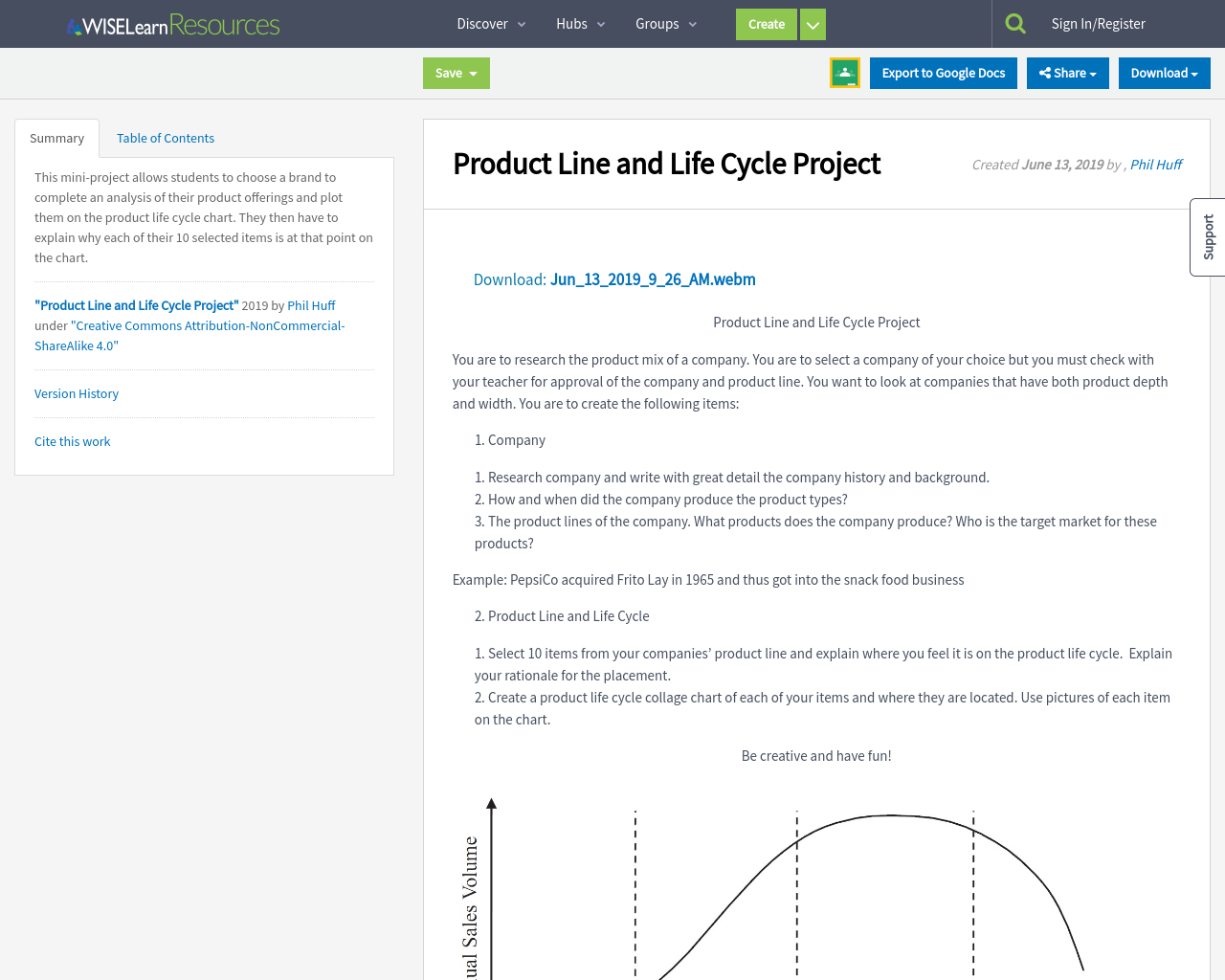
Task: View Phil Huff's profile
Action: pyautogui.click(x=1155, y=164)
